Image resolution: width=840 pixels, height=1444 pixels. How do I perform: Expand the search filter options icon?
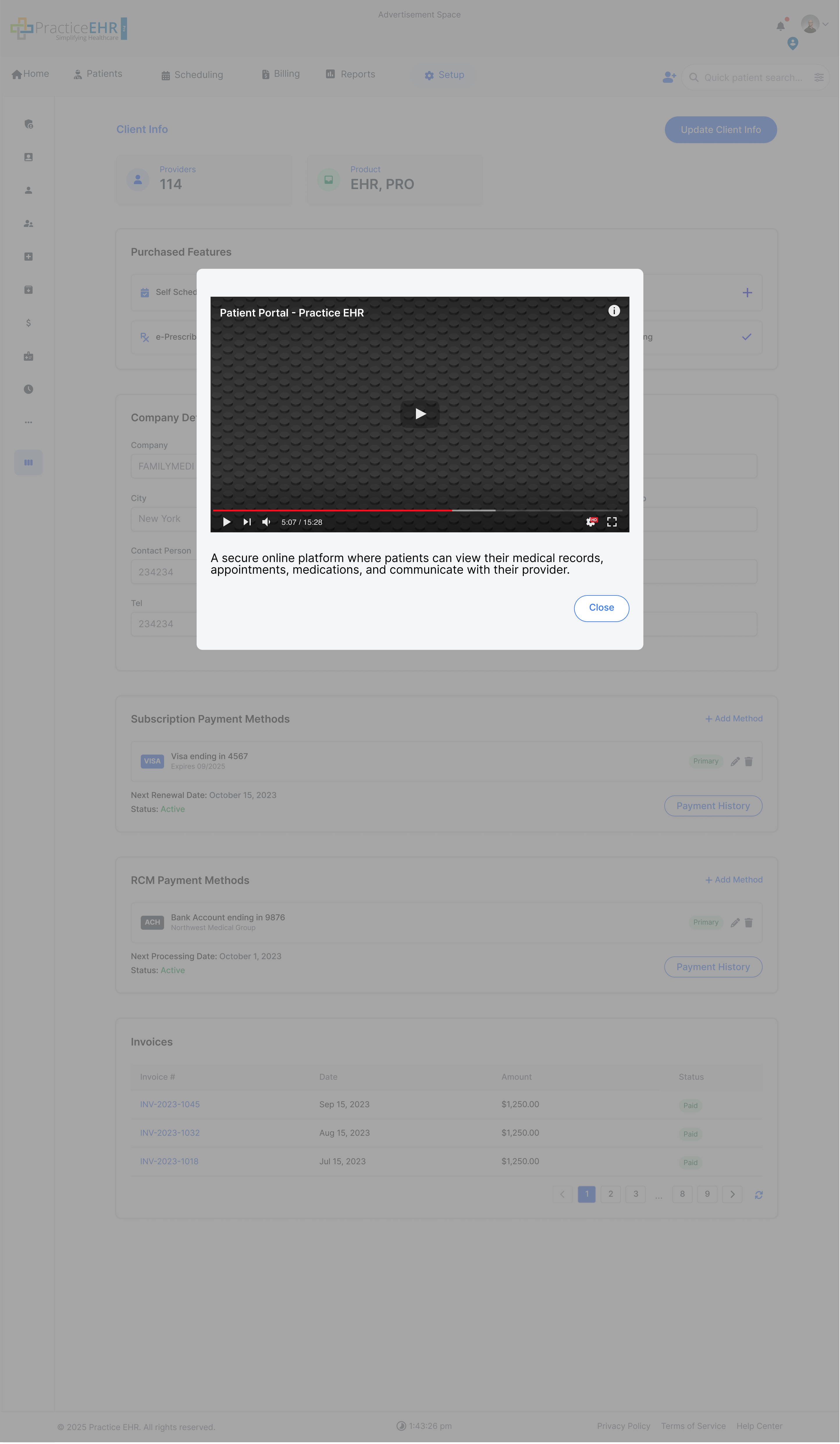coord(819,77)
